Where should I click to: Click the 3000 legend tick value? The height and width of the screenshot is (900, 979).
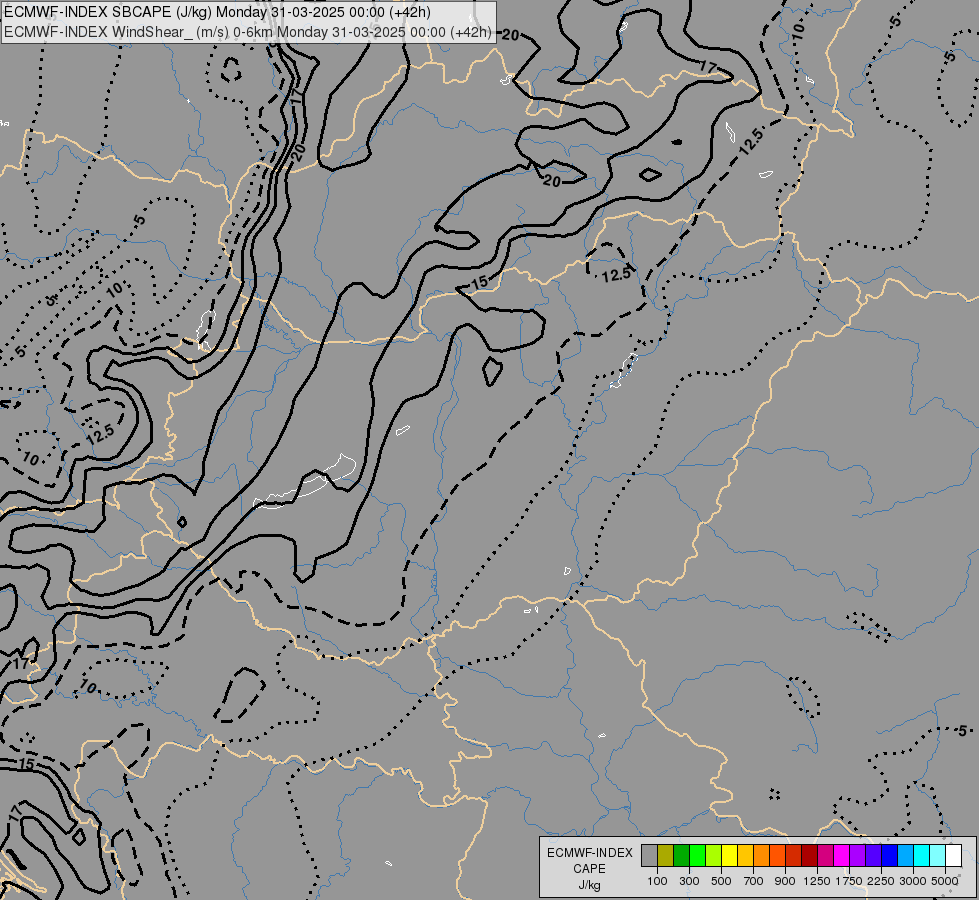pyautogui.click(x=913, y=881)
